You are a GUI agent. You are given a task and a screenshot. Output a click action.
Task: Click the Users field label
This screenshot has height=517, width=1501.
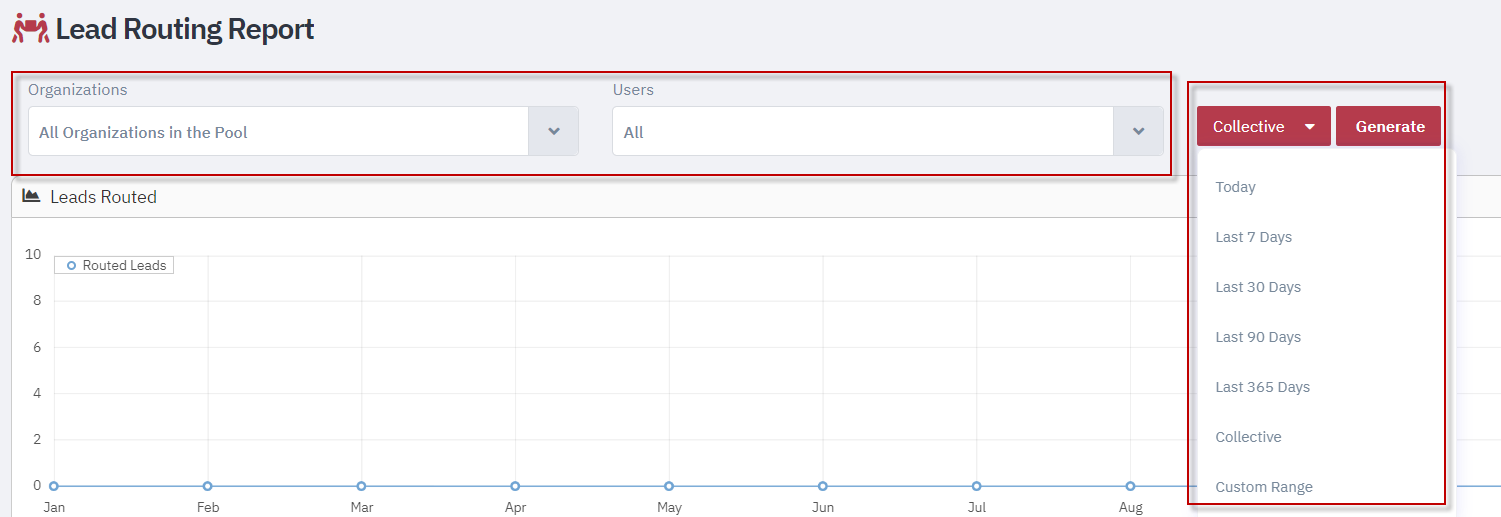[633, 89]
